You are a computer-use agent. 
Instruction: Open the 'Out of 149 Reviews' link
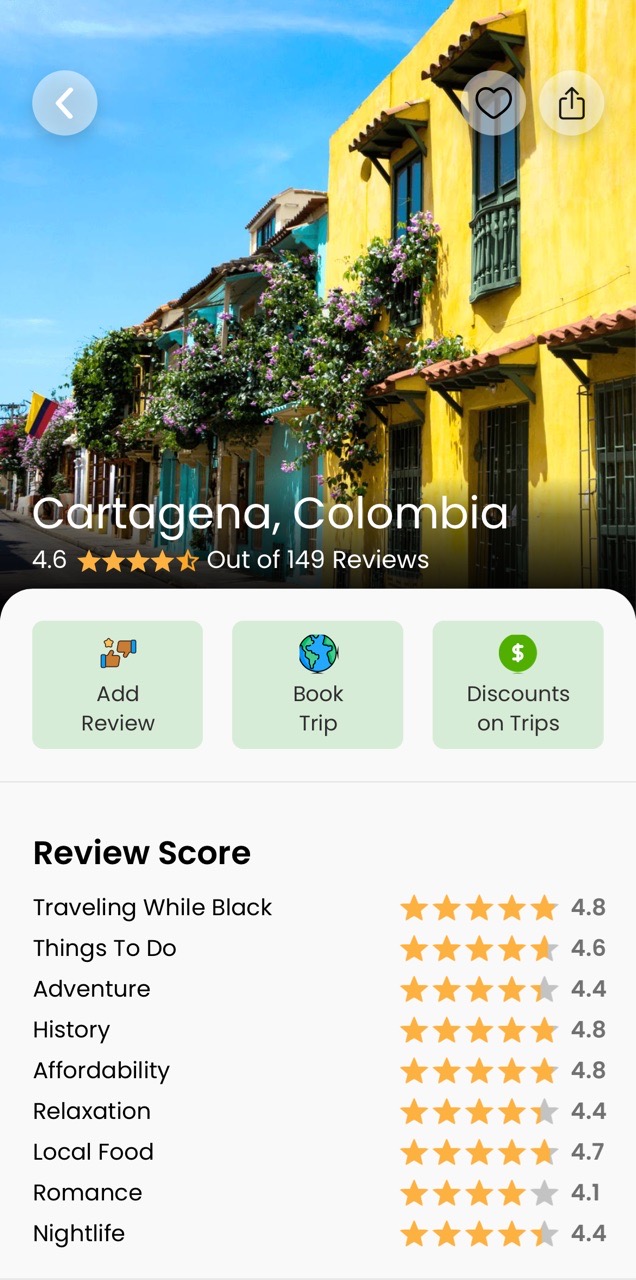click(x=318, y=560)
